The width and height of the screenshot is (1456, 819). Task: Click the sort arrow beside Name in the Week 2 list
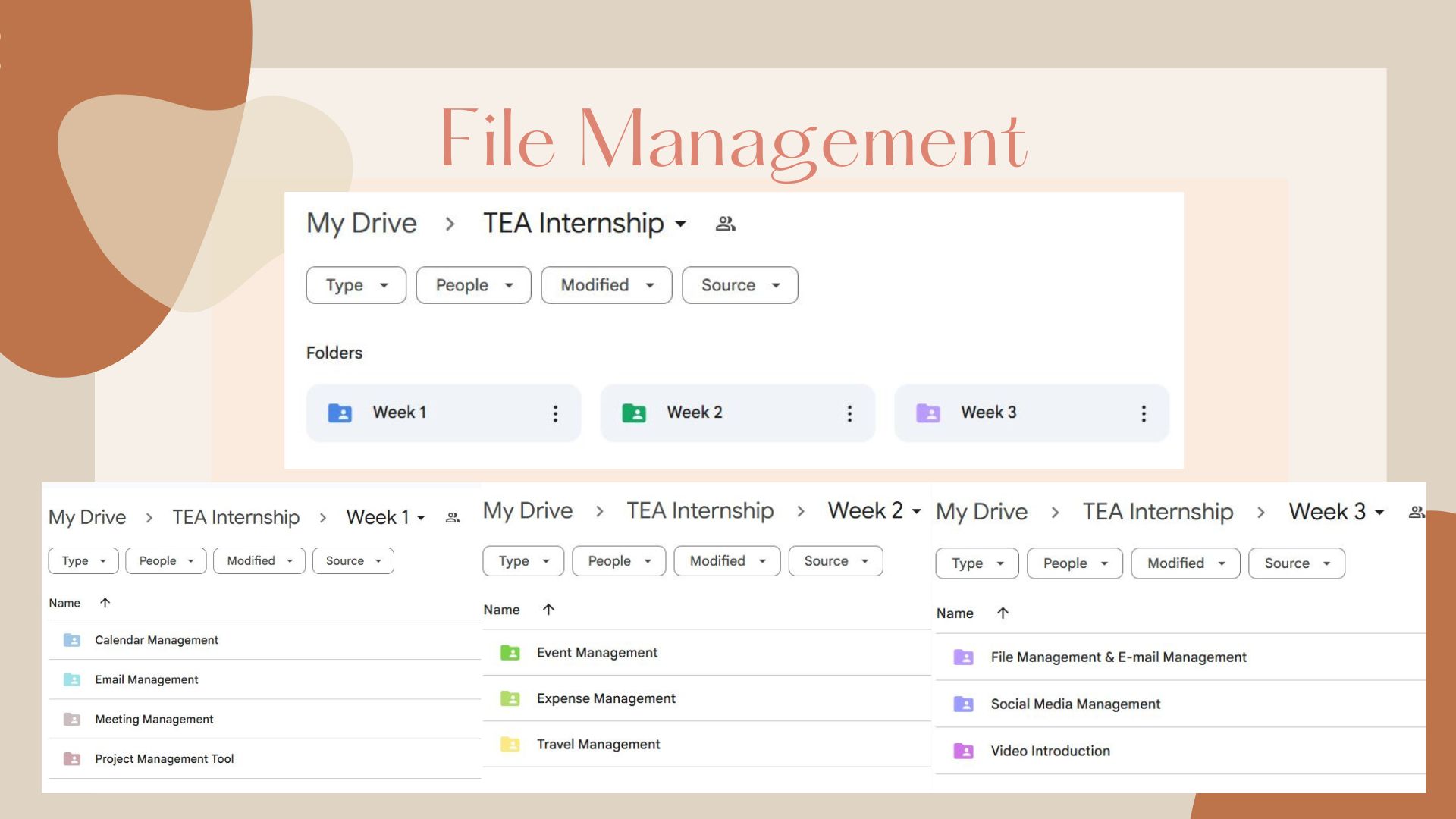(548, 610)
